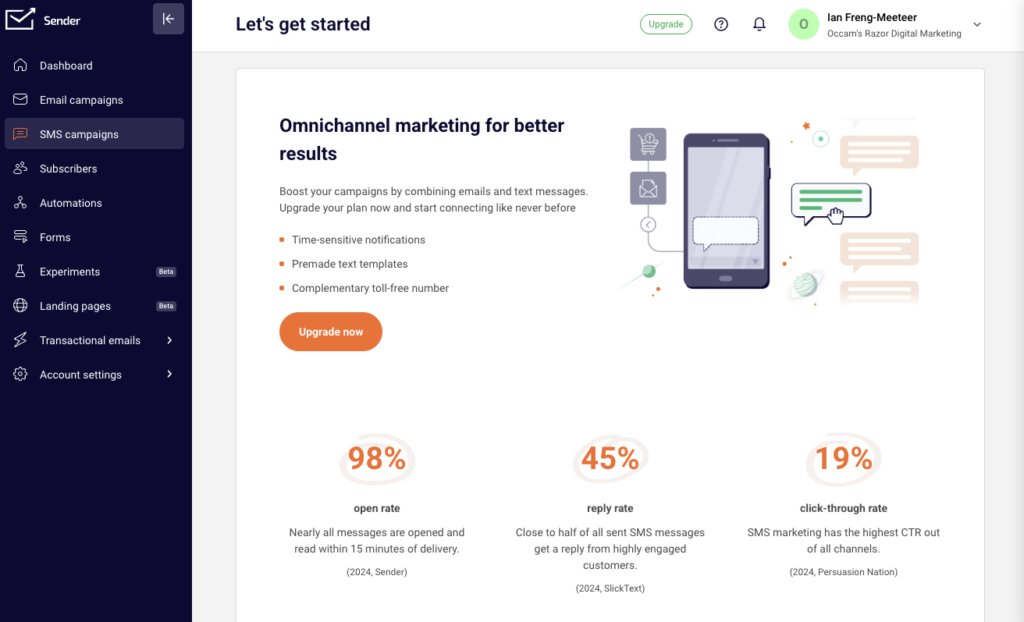This screenshot has width=1024, height=622.
Task: Click the Sender logo
Action: point(43,20)
